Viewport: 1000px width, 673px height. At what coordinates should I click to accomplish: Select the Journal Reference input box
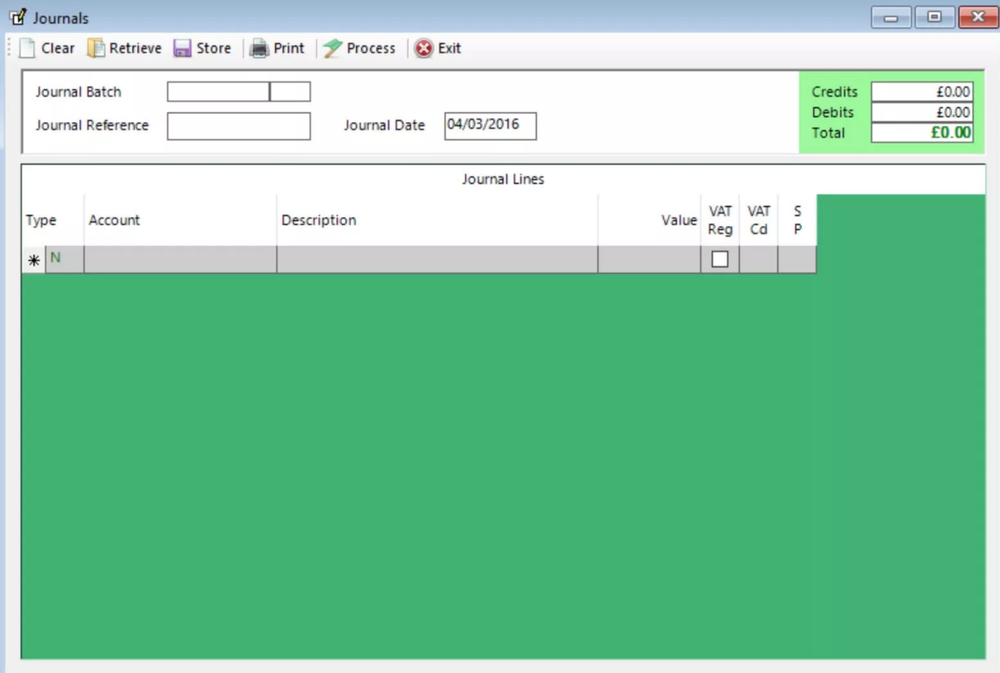click(238, 125)
